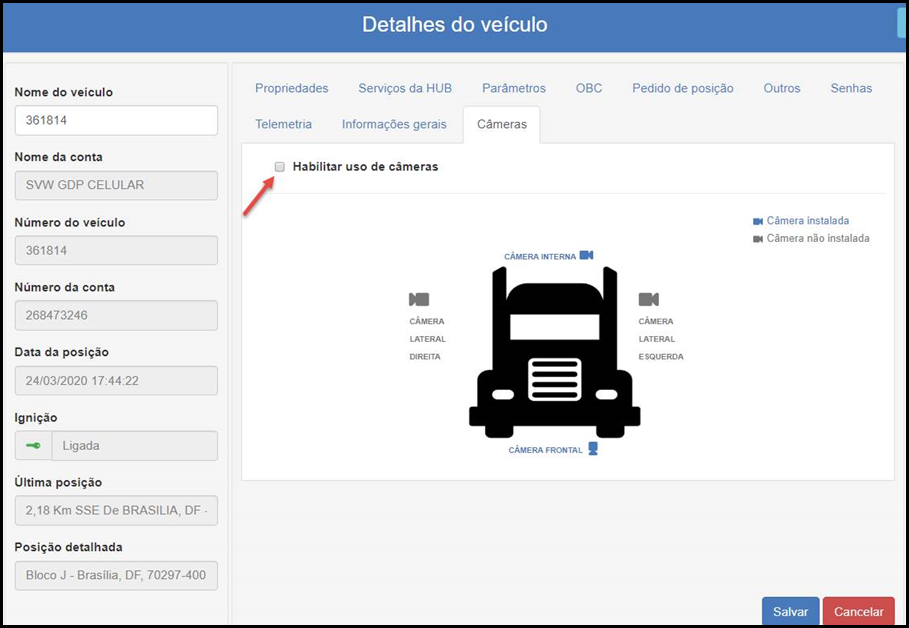Viewport: 909px width, 628px height.
Task: Click the Data da posição field
Action: point(116,380)
